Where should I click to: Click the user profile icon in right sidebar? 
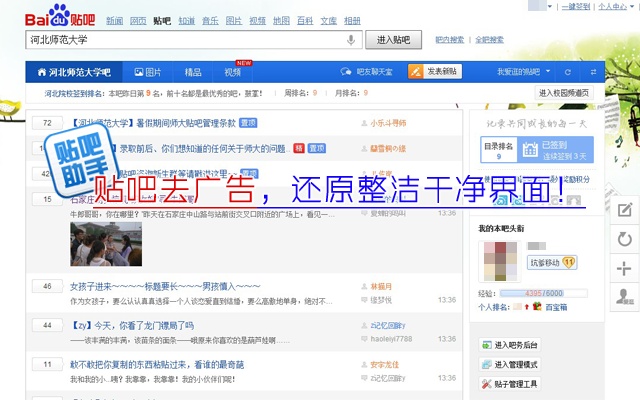(x=624, y=297)
